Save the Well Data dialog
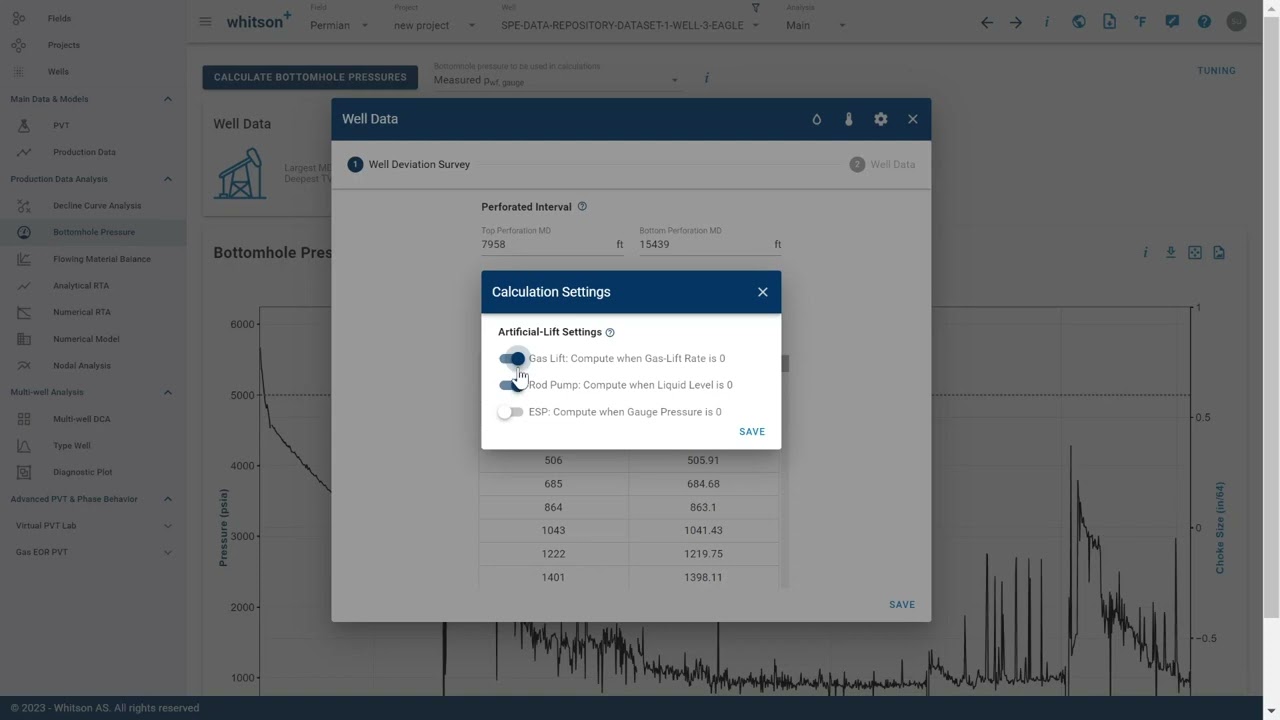Image resolution: width=1280 pixels, height=720 pixels. (x=902, y=605)
